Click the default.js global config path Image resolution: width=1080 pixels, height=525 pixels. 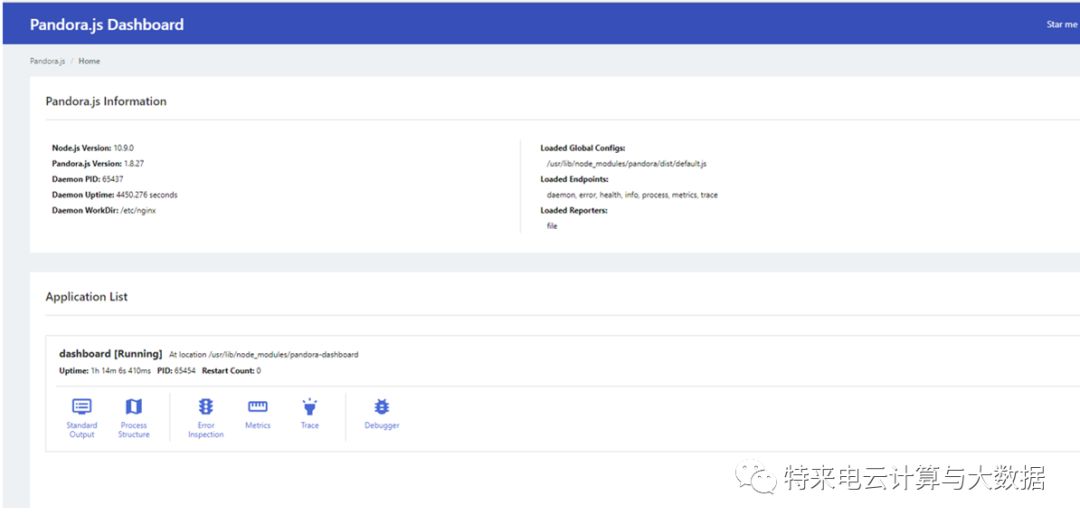626,163
